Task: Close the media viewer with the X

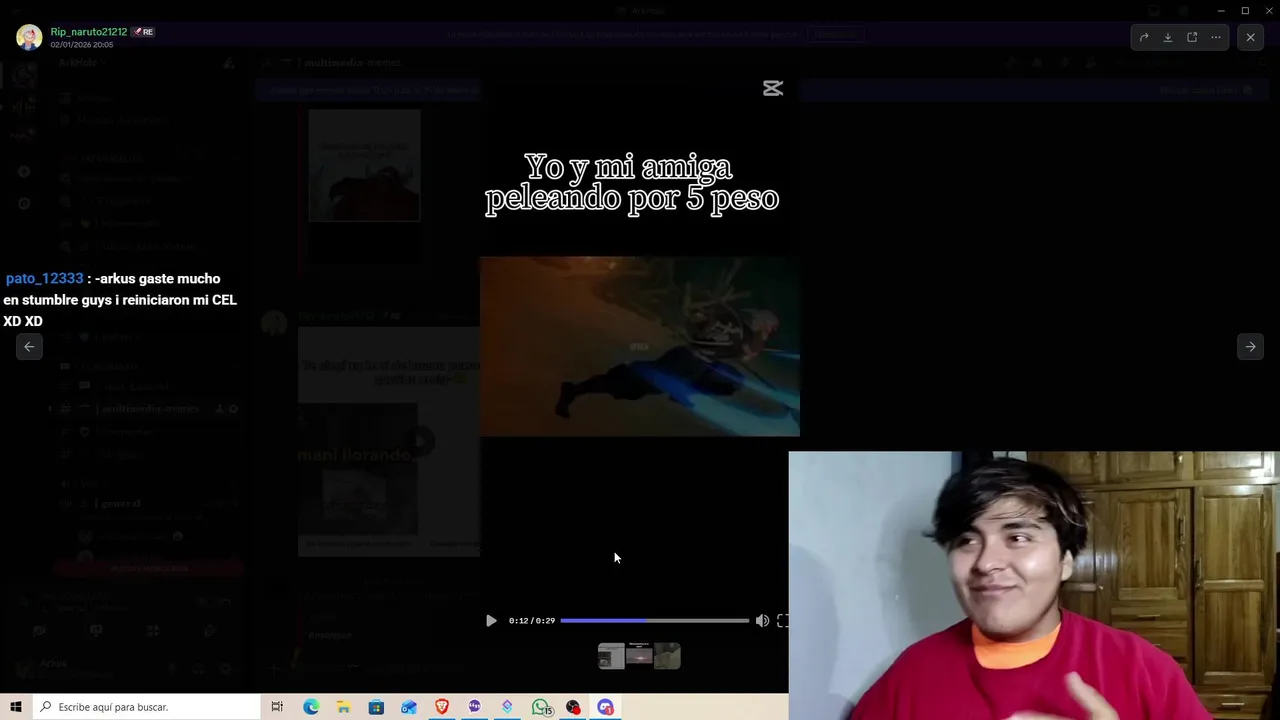Action: click(1250, 37)
